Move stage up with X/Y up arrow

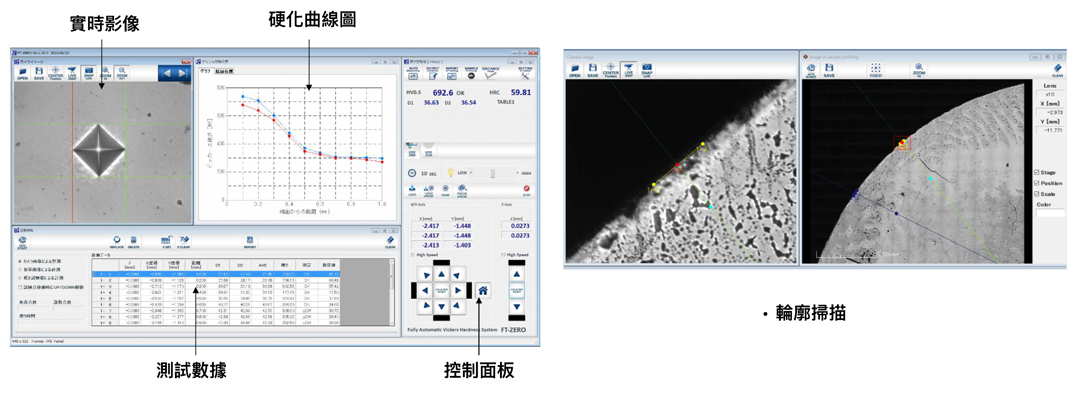[x=442, y=273]
